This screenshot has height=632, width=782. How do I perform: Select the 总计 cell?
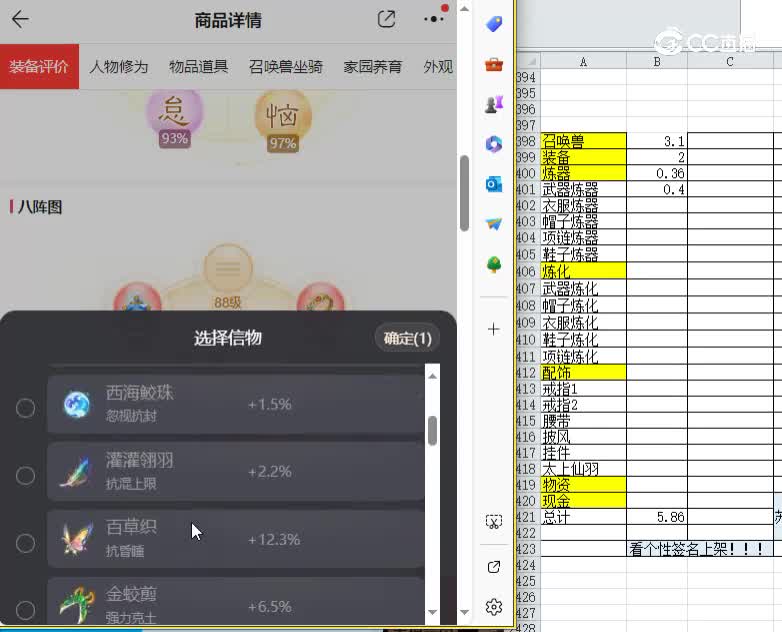click(584, 517)
